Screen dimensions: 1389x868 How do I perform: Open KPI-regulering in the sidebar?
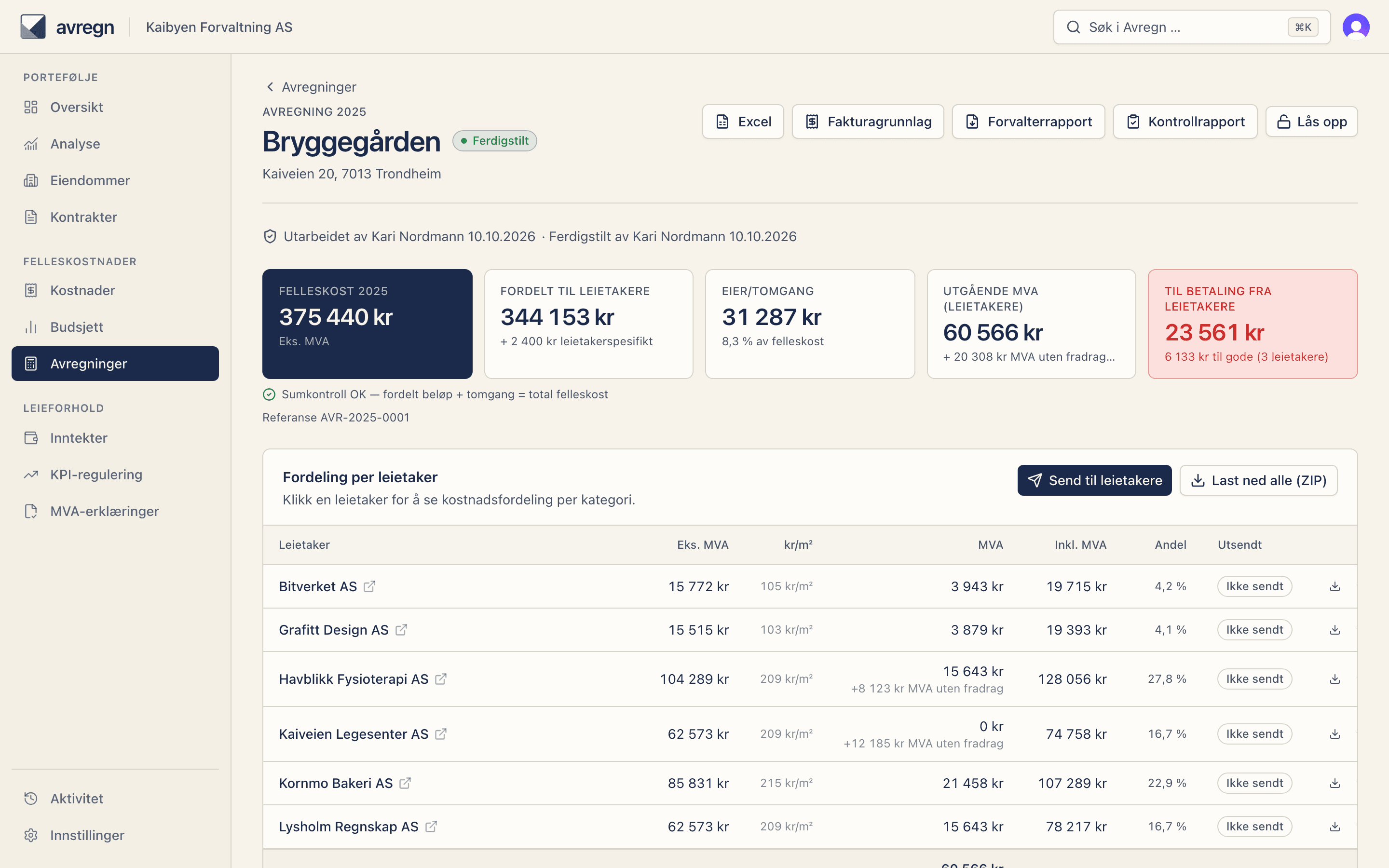click(x=115, y=475)
